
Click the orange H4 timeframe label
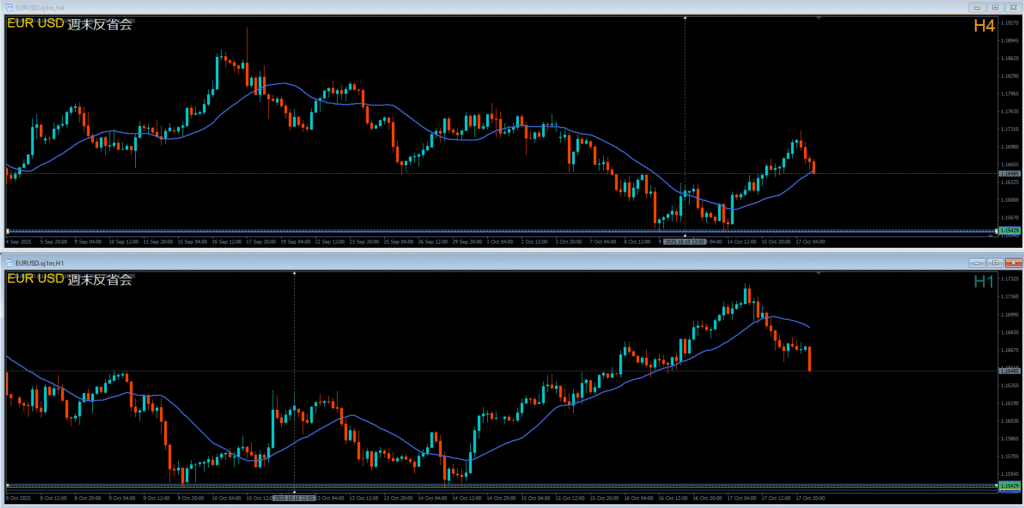983,27
